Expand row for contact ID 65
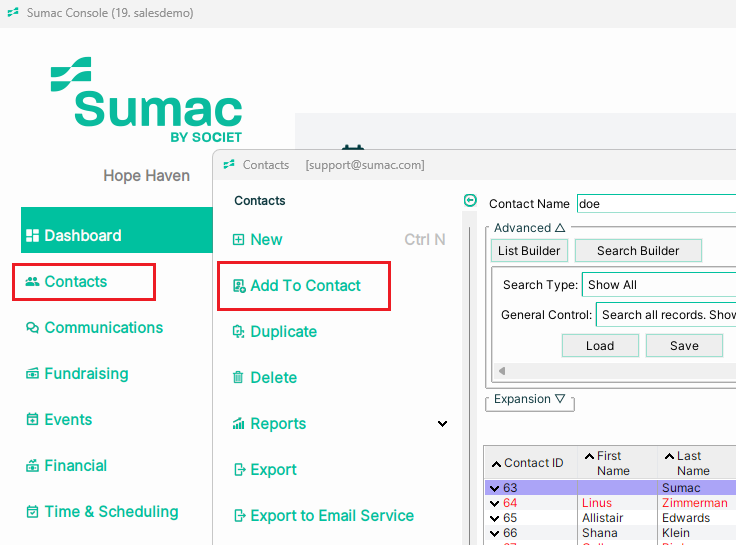 [494, 518]
